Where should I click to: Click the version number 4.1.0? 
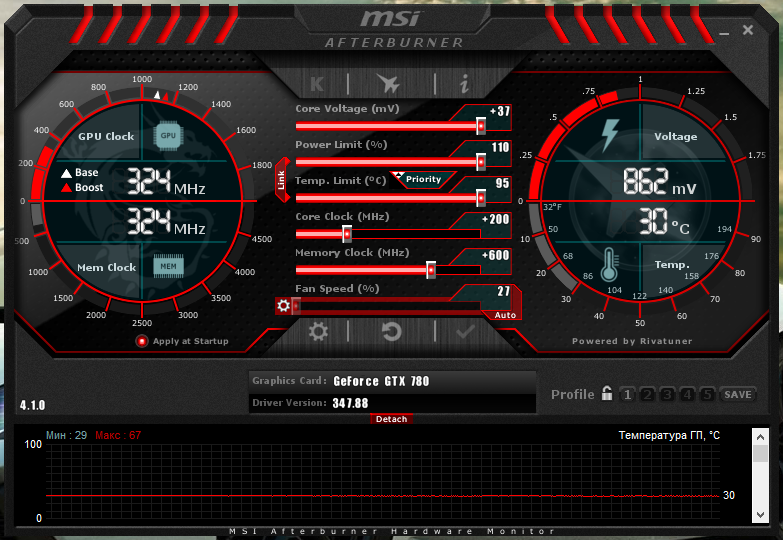[32, 405]
